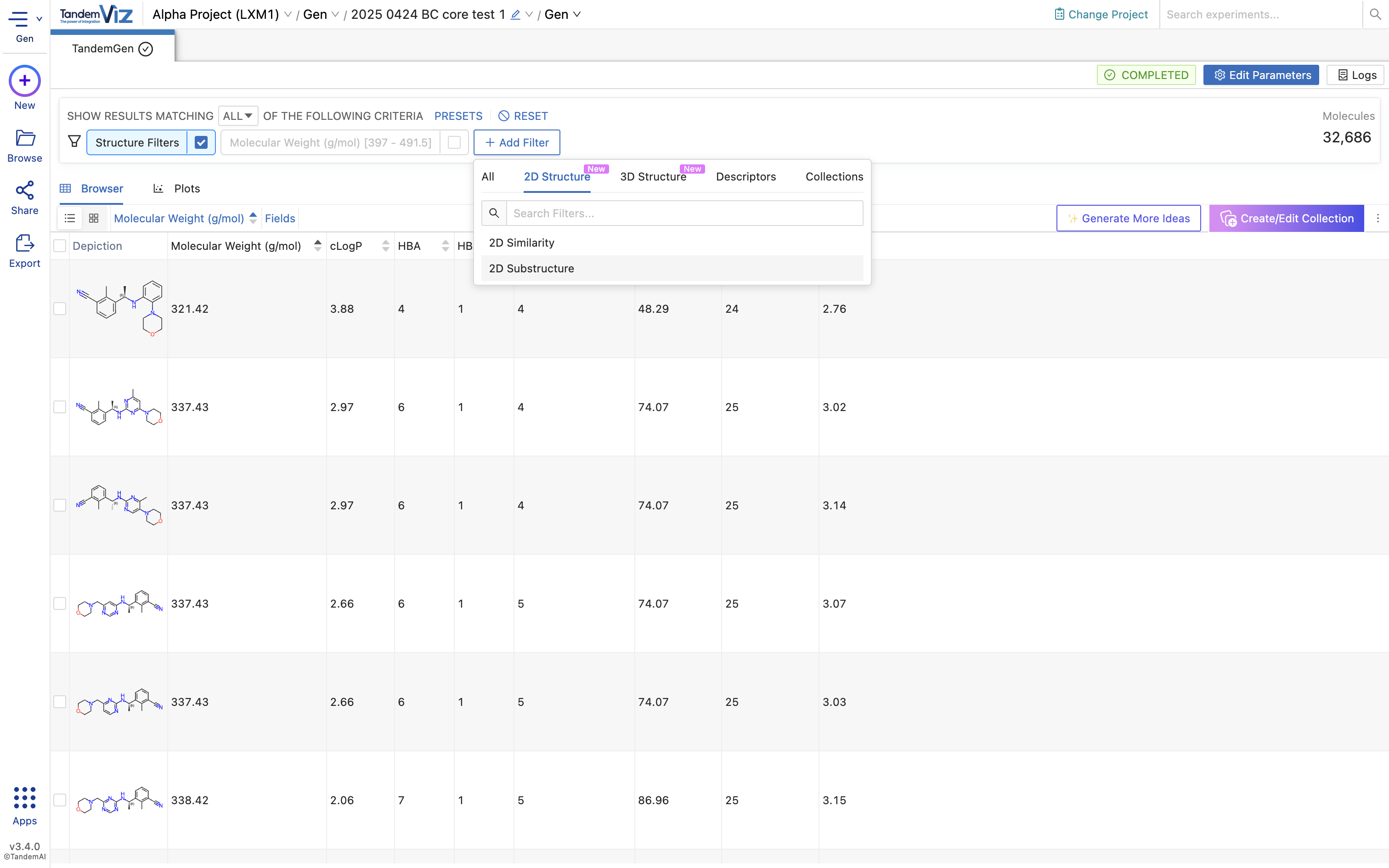Open the Share icon in sidebar
The width and height of the screenshot is (1389, 868).
(x=25, y=190)
